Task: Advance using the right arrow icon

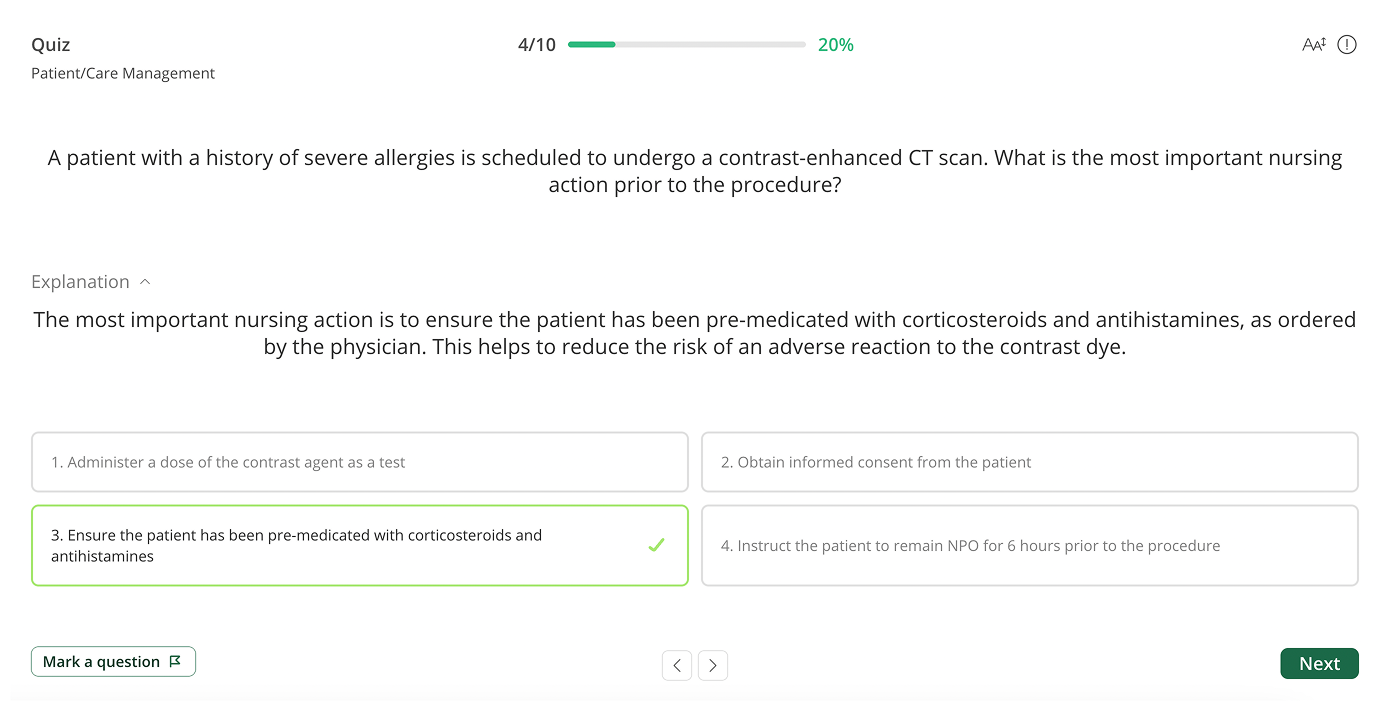Action: coord(713,665)
